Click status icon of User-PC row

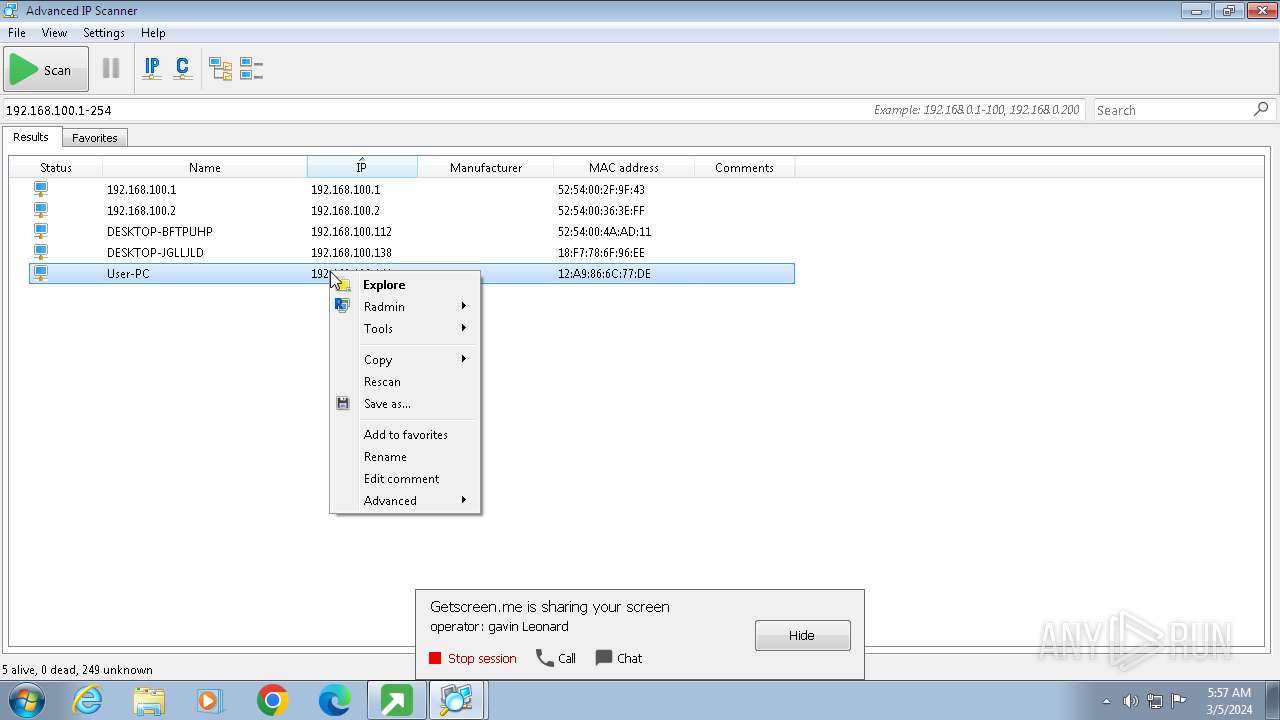coord(41,273)
